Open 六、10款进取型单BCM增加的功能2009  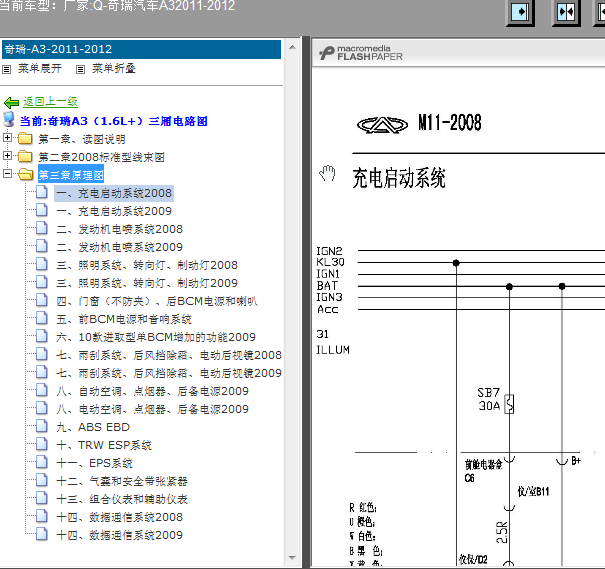coord(156,338)
